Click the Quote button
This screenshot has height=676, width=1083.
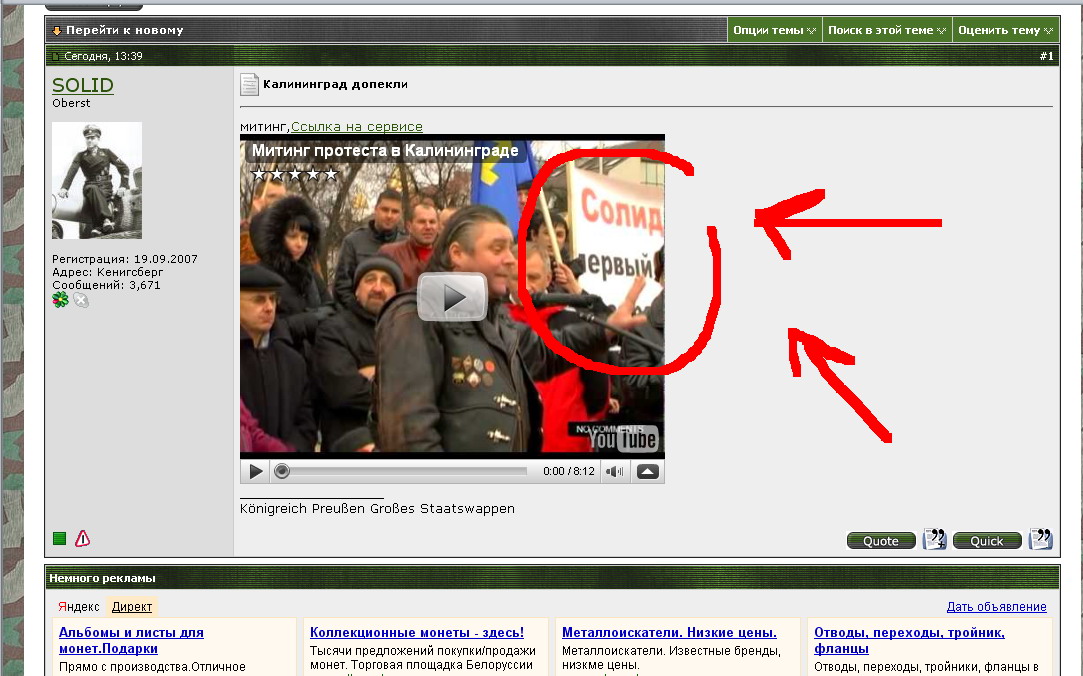pos(881,541)
